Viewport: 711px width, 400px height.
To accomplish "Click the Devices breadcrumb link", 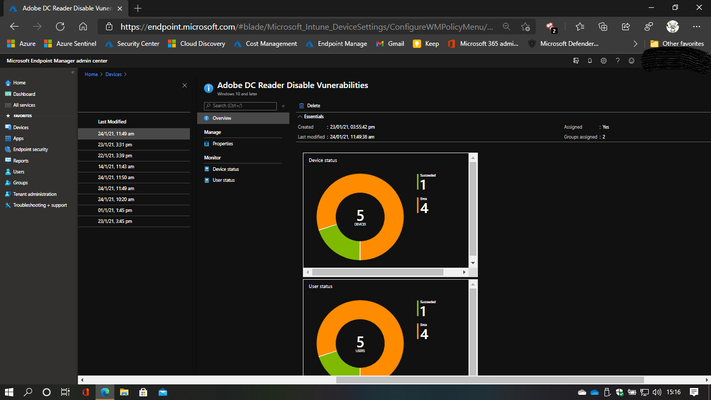I will tap(113, 74).
